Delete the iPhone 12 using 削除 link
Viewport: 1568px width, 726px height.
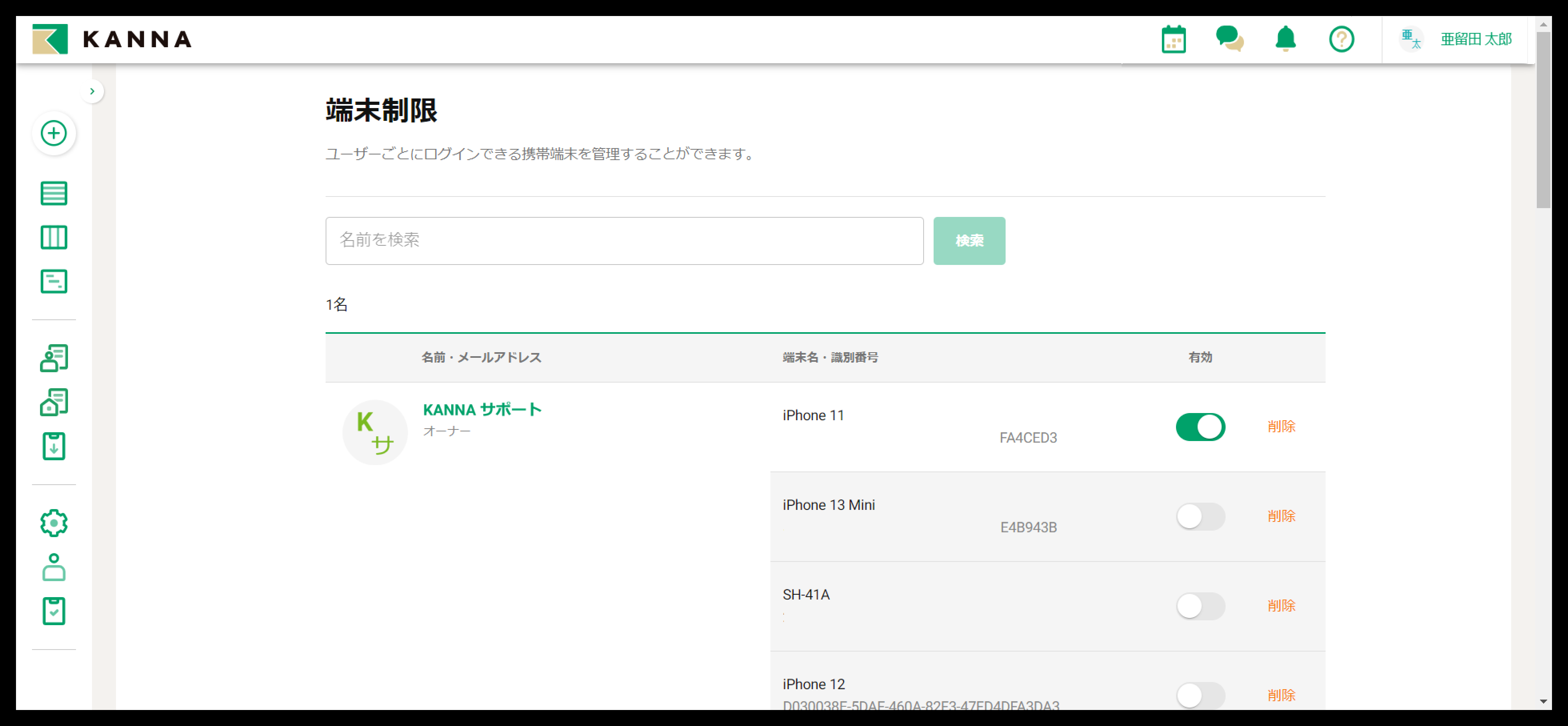[x=1281, y=695]
